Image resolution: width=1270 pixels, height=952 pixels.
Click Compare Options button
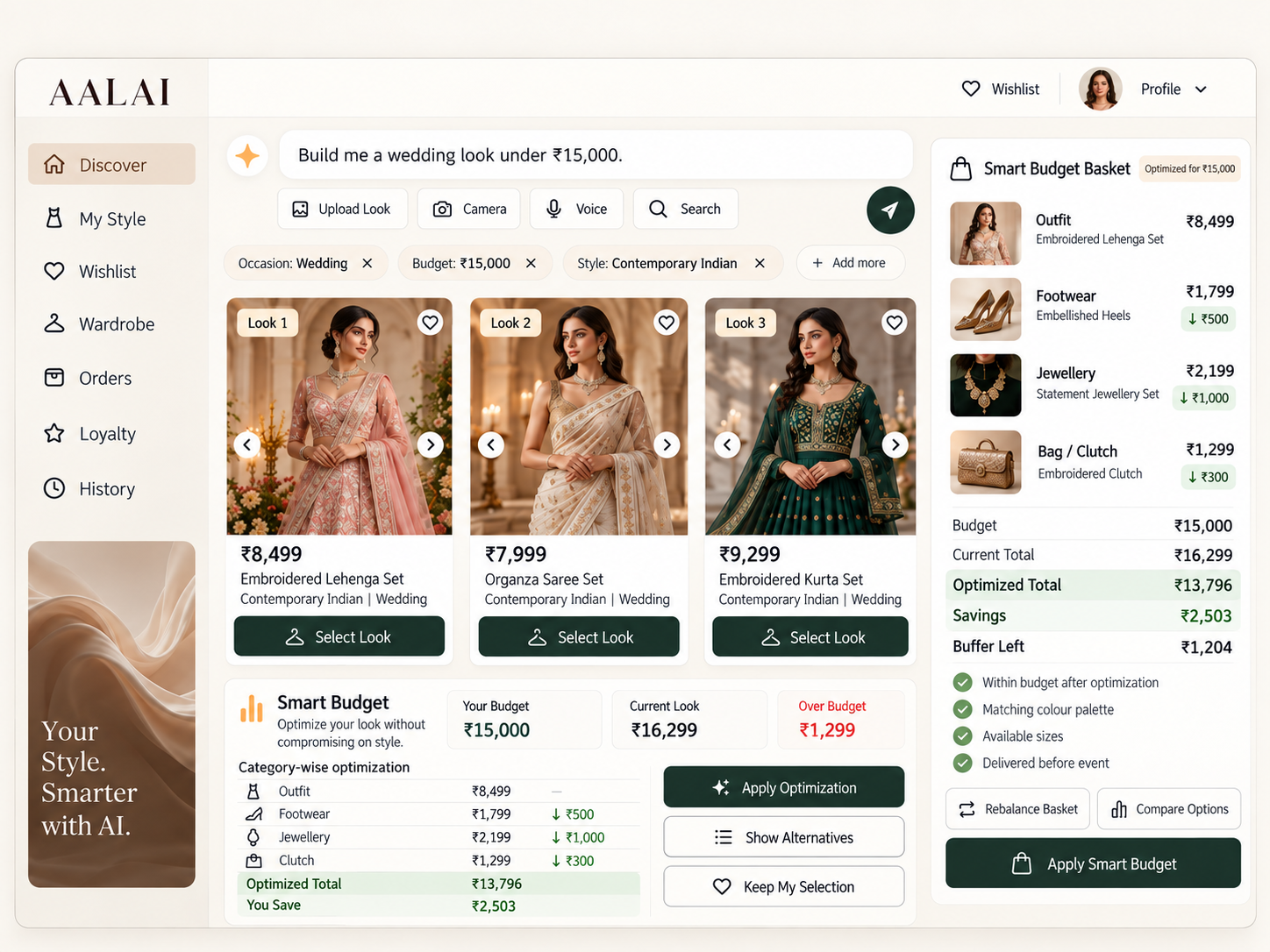pos(1169,809)
